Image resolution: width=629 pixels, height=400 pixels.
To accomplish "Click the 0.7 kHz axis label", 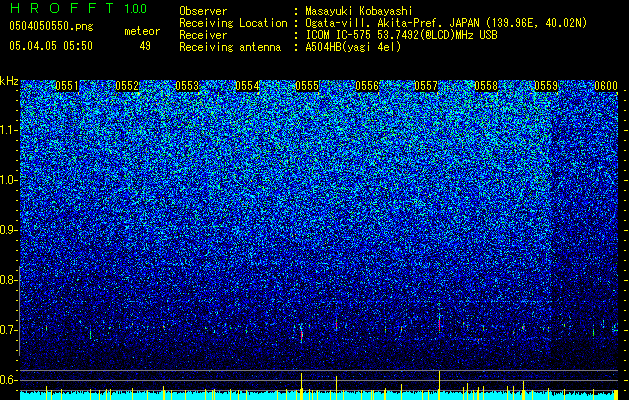I will click(8, 330).
